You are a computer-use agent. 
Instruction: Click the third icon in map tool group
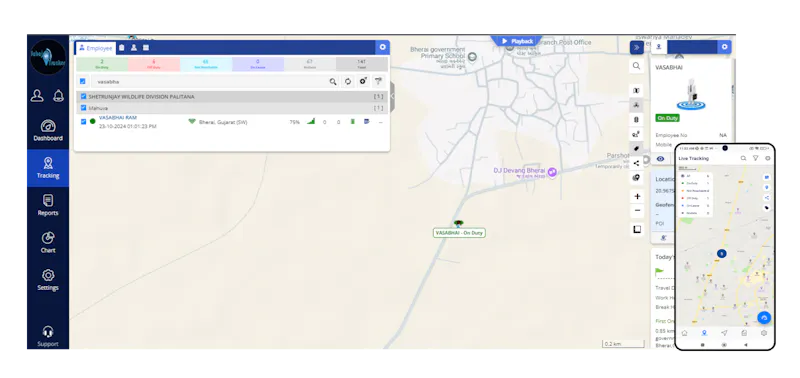click(636, 120)
